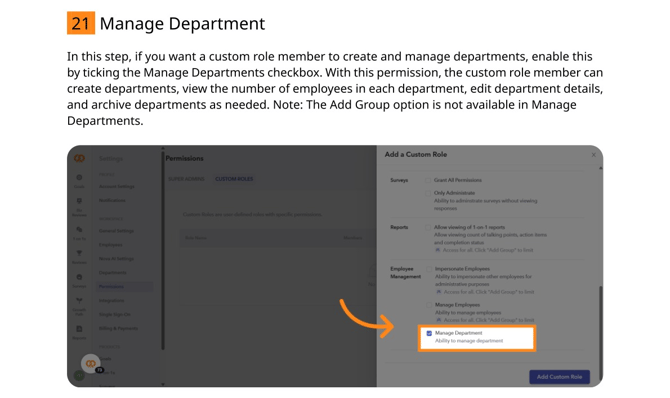The height and width of the screenshot is (398, 670).
Task: Click 'Ability to manage department' description
Action: coord(469,341)
